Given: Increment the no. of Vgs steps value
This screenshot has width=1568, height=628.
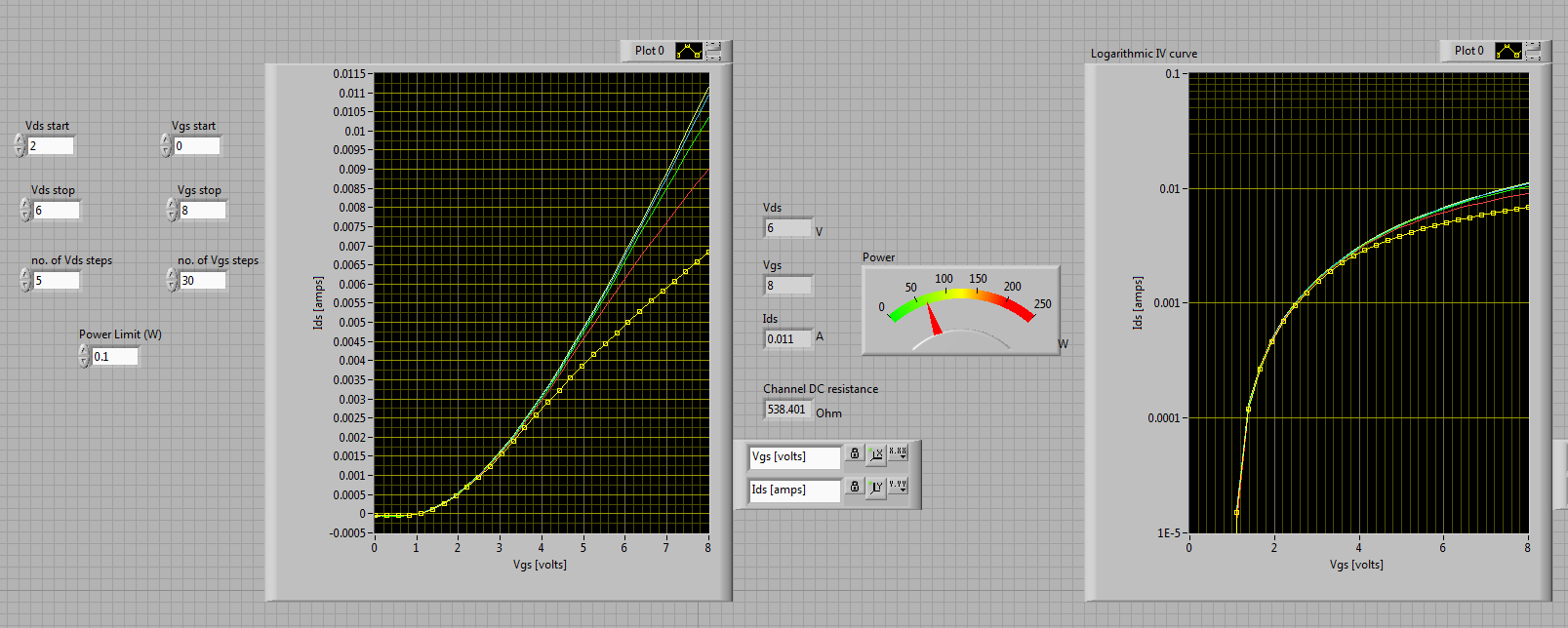Looking at the screenshot, I should (x=172, y=275).
